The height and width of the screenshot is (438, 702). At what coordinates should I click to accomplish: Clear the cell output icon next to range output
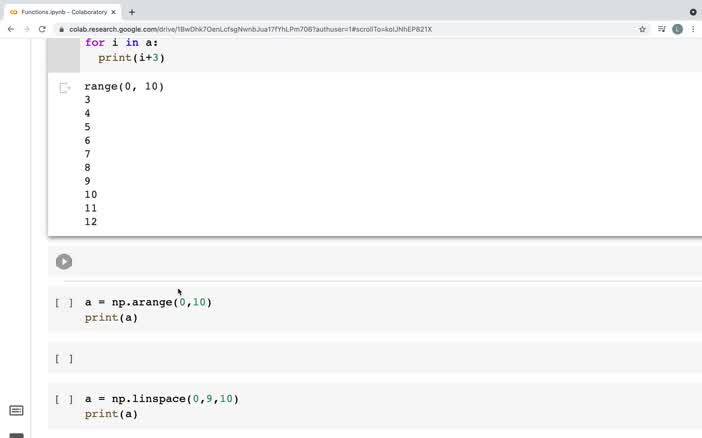64,88
